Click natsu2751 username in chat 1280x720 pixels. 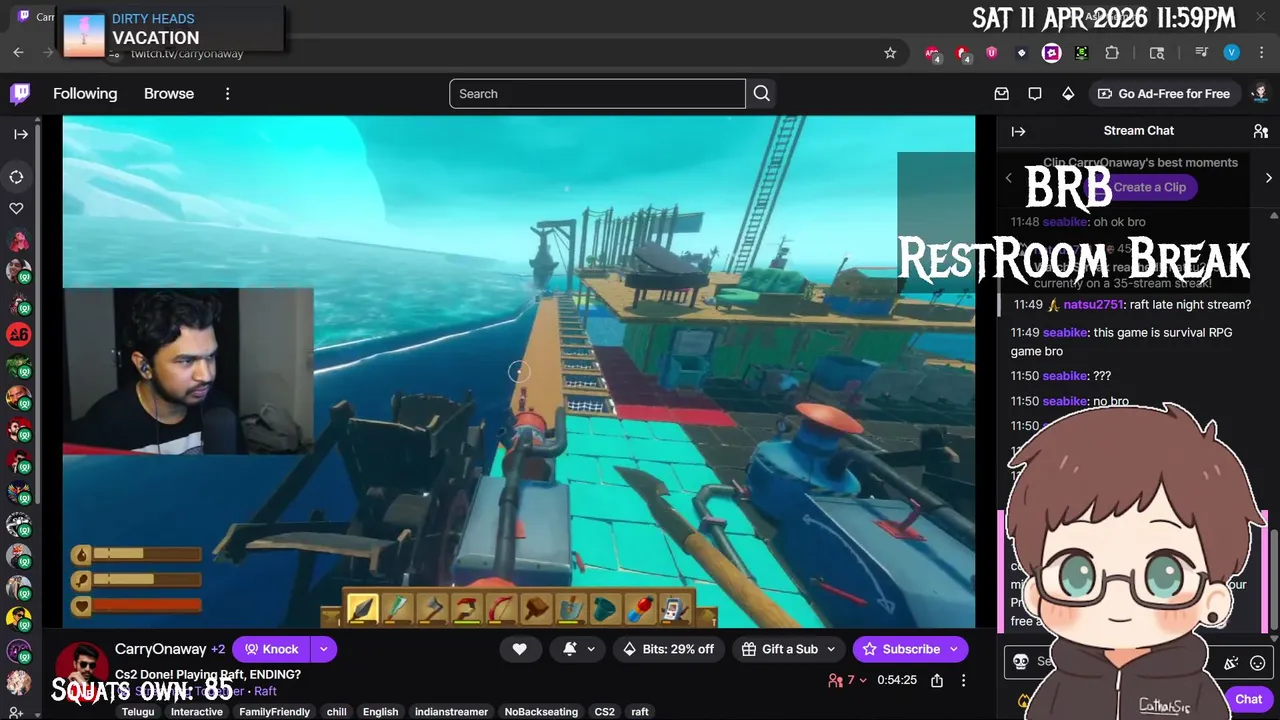tap(1093, 305)
